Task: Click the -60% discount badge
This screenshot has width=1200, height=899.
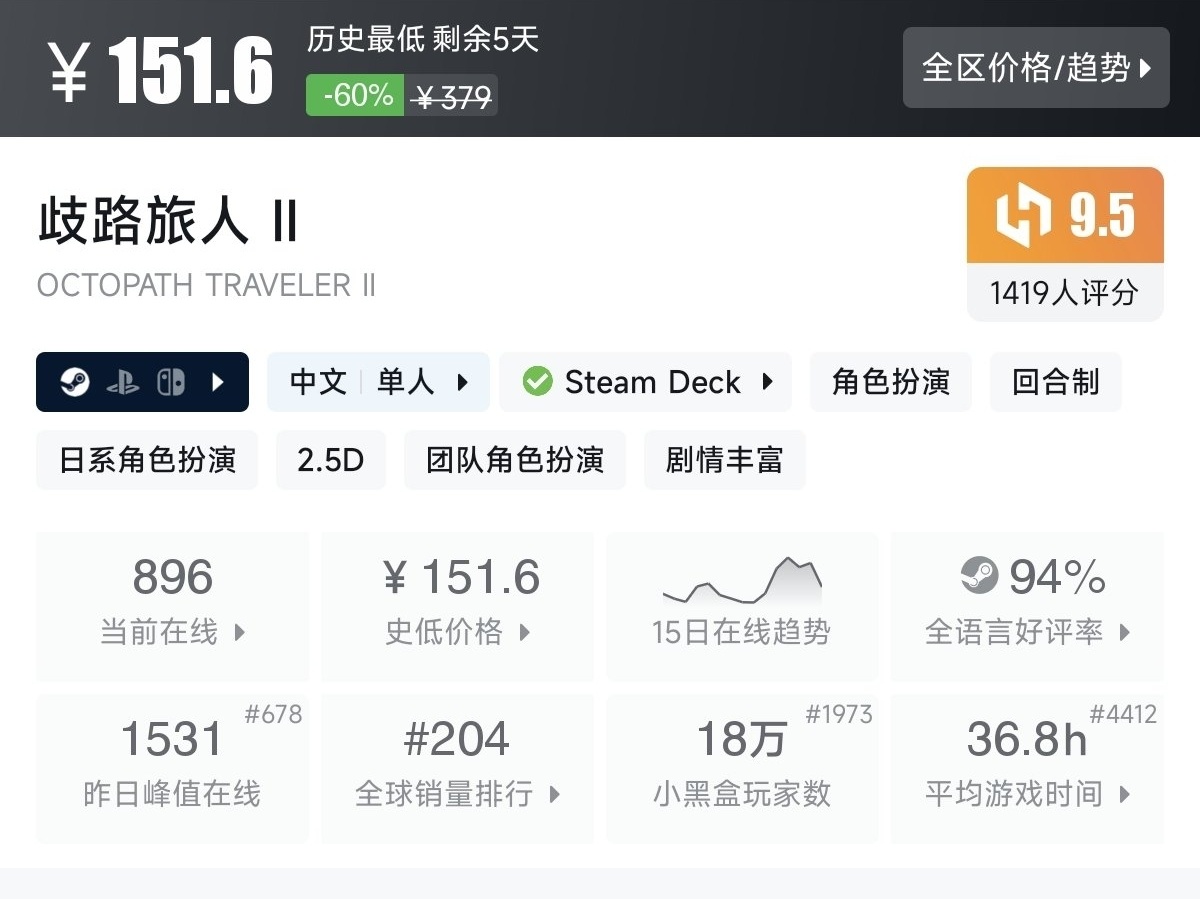Action: click(x=356, y=96)
